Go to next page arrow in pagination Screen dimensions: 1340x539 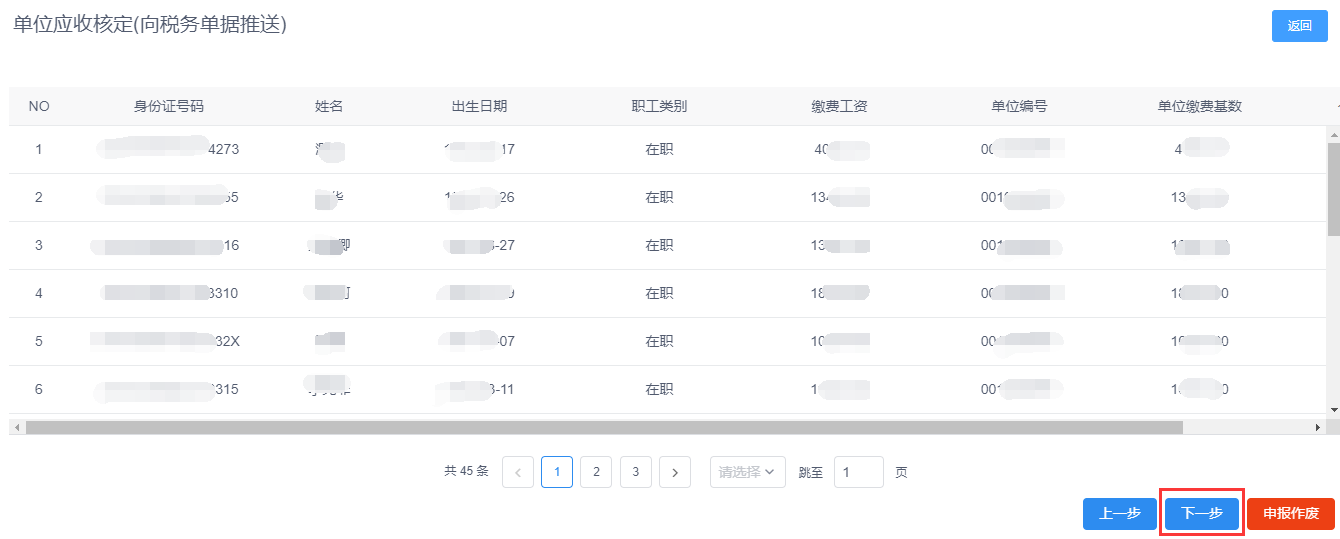point(675,472)
